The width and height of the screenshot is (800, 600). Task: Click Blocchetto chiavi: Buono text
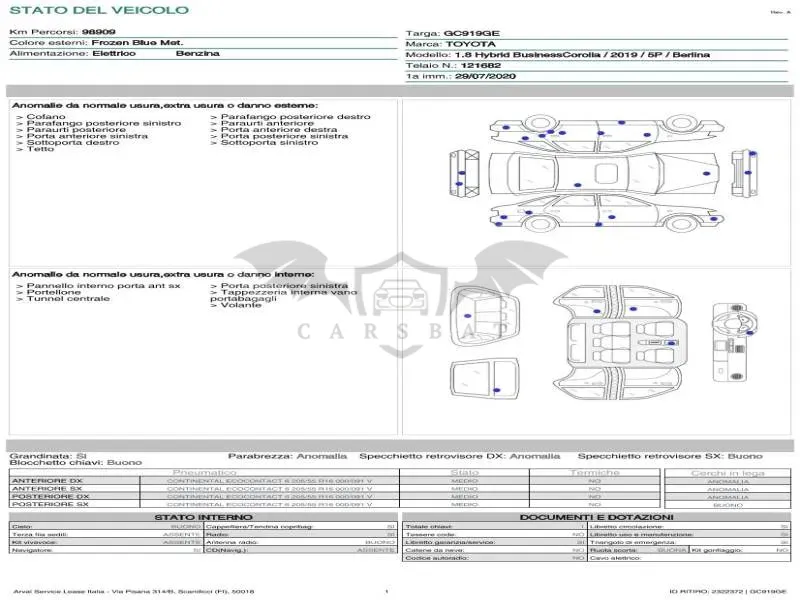tap(76, 463)
